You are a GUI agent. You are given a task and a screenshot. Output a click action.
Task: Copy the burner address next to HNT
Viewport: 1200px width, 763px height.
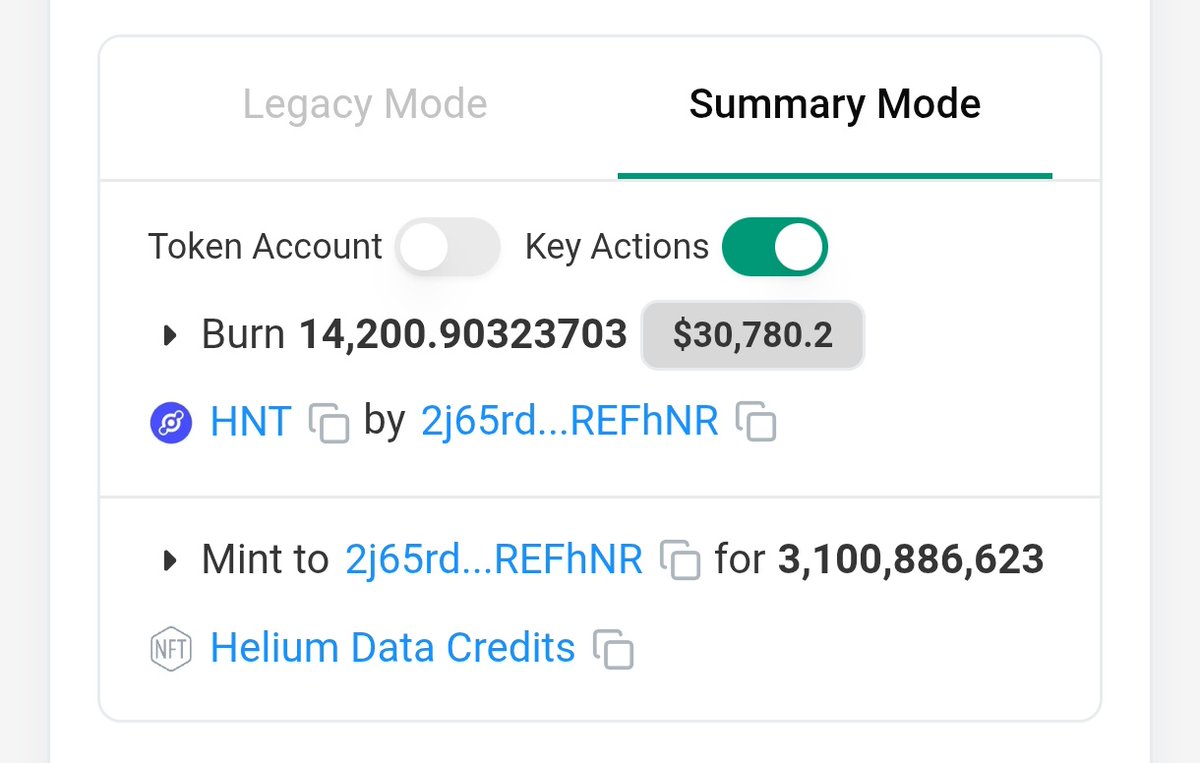(756, 423)
